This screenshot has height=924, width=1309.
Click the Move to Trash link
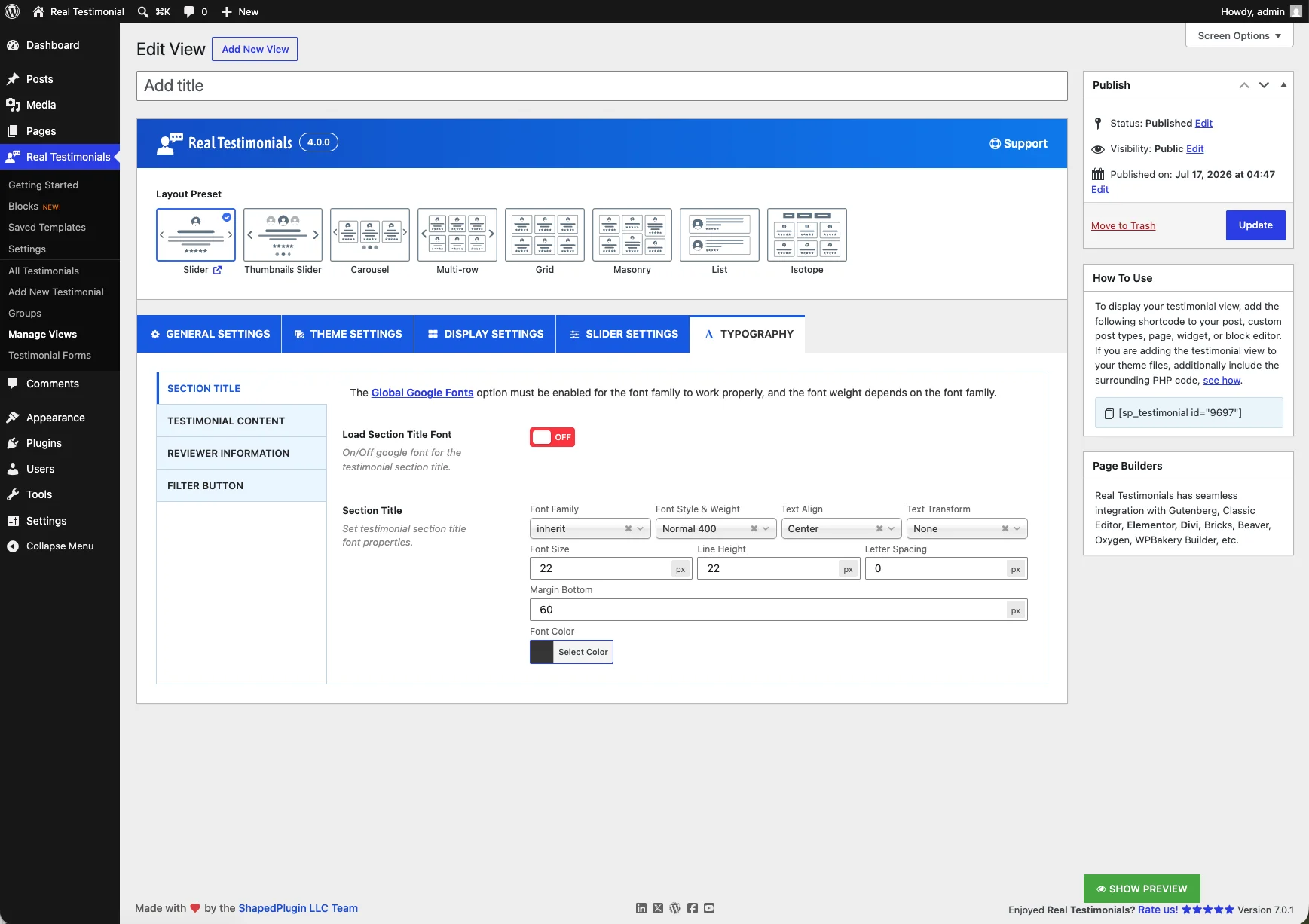click(x=1123, y=226)
